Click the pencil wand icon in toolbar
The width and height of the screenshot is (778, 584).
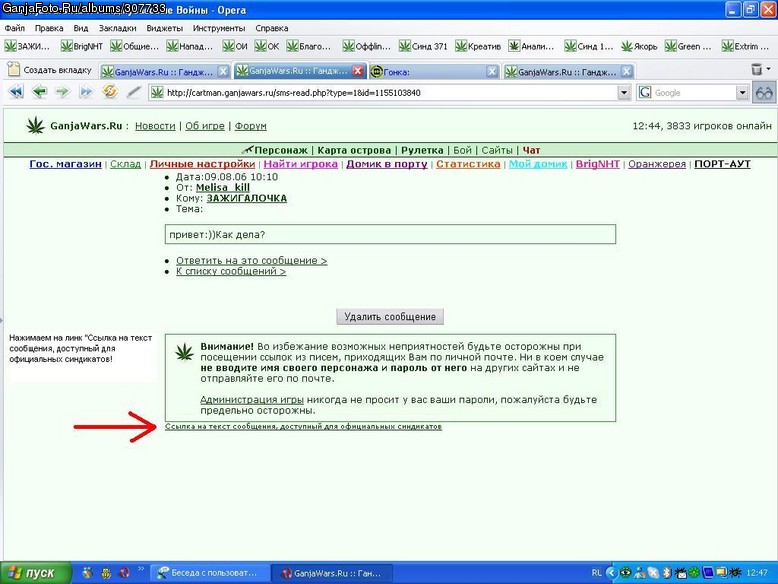[x=133, y=92]
